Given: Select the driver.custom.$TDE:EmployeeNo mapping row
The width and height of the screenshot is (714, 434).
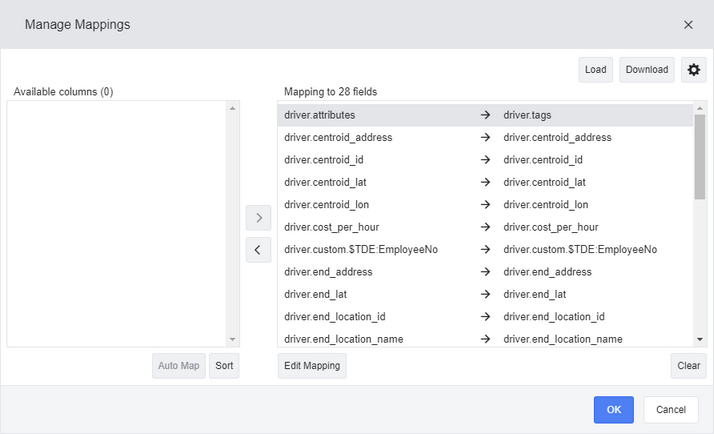Looking at the screenshot, I should click(x=485, y=250).
